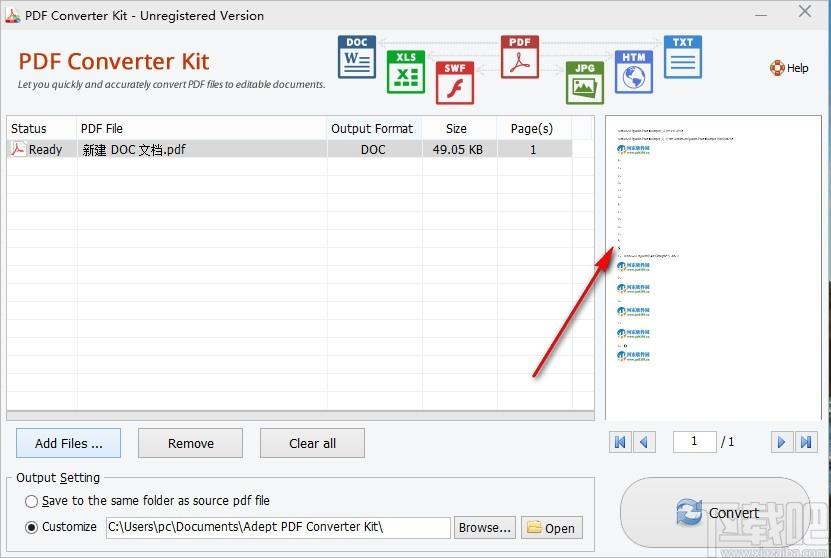The image size is (831, 558).
Task: Pick the SWF Flash format icon
Action: pos(455,83)
